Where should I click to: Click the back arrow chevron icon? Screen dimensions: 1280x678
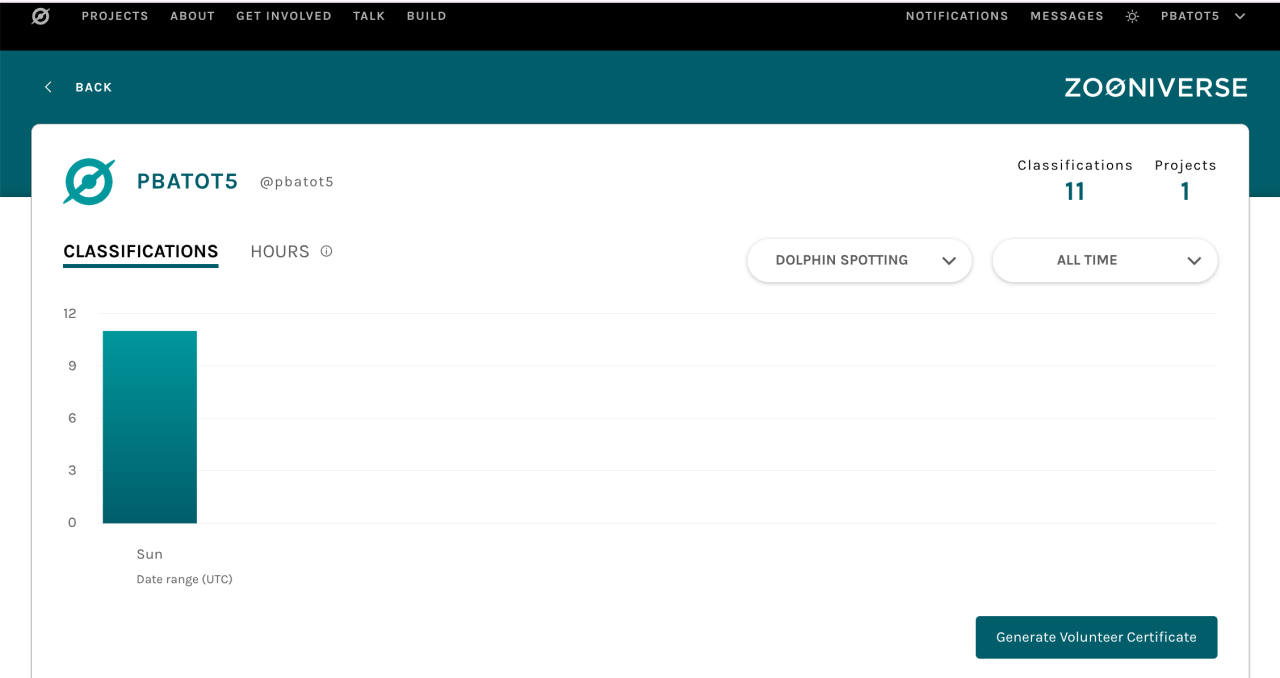tap(48, 87)
